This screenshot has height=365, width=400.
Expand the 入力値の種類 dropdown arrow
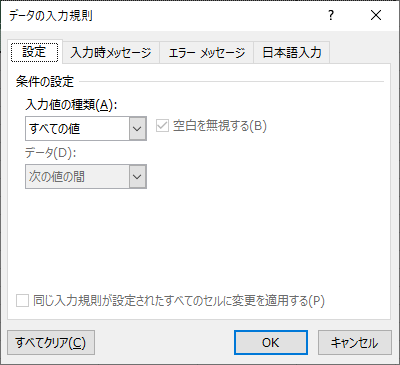(x=137, y=128)
